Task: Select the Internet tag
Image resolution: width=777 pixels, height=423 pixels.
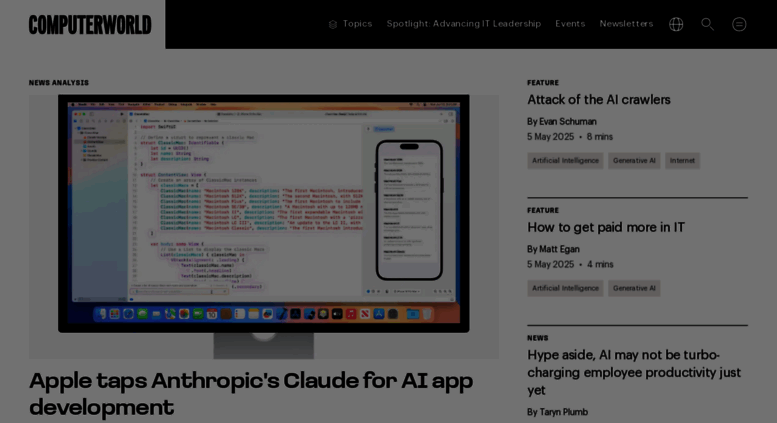Action: [x=682, y=160]
